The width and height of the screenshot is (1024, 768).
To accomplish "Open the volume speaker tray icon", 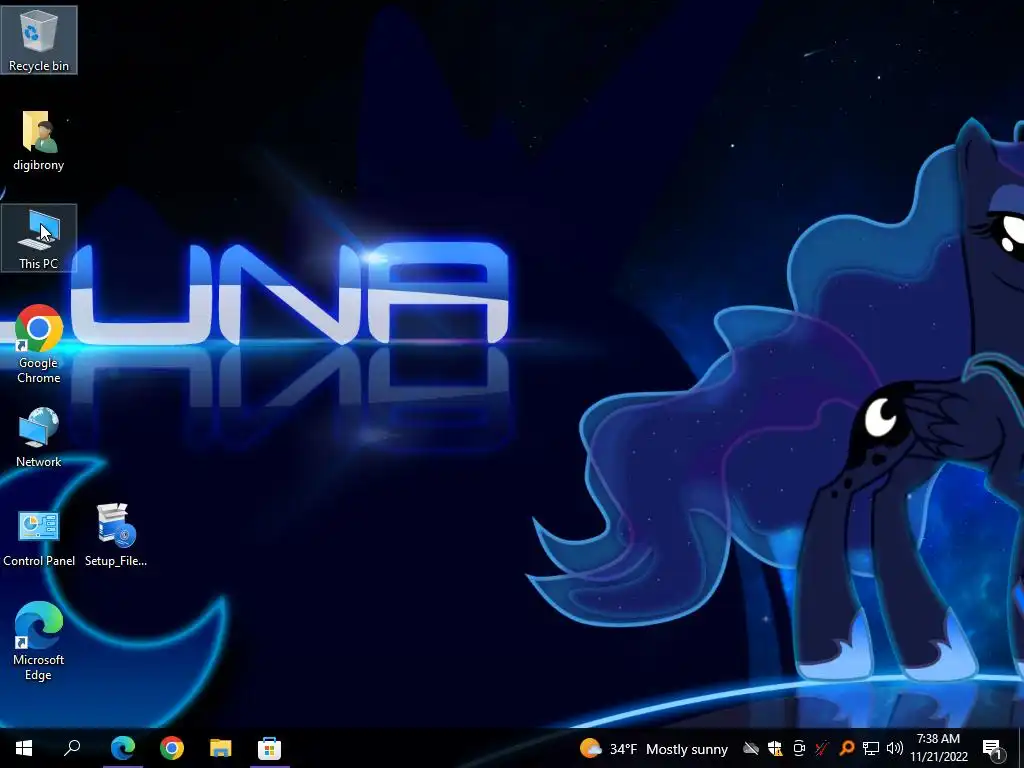I will click(x=895, y=748).
